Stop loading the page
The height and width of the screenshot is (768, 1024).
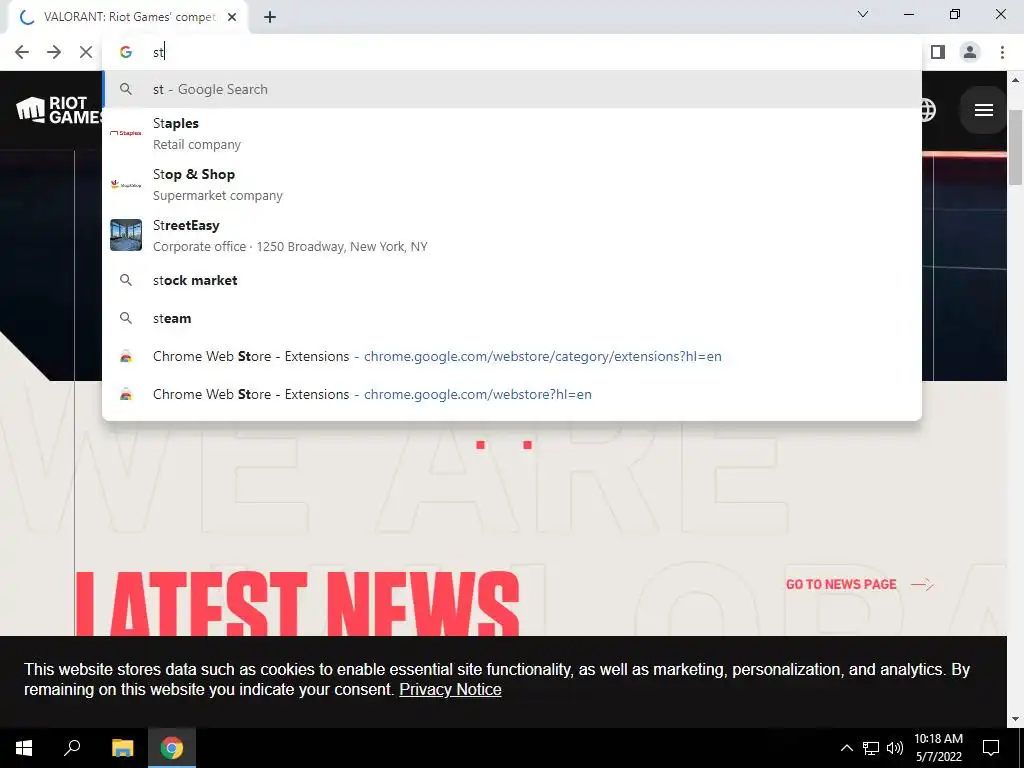86,52
